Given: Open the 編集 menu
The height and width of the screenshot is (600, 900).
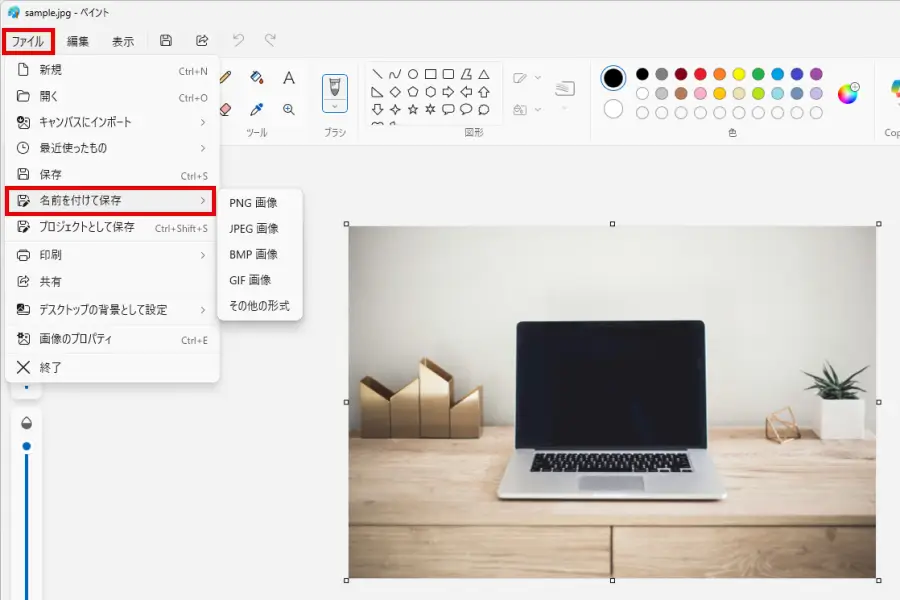Looking at the screenshot, I should (78, 41).
